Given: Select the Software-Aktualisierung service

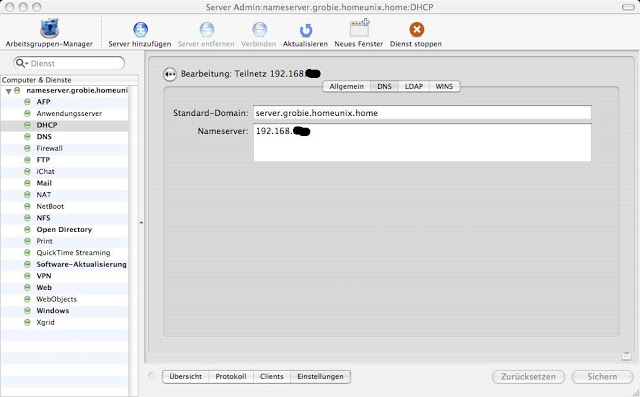Looking at the screenshot, I should [81, 264].
